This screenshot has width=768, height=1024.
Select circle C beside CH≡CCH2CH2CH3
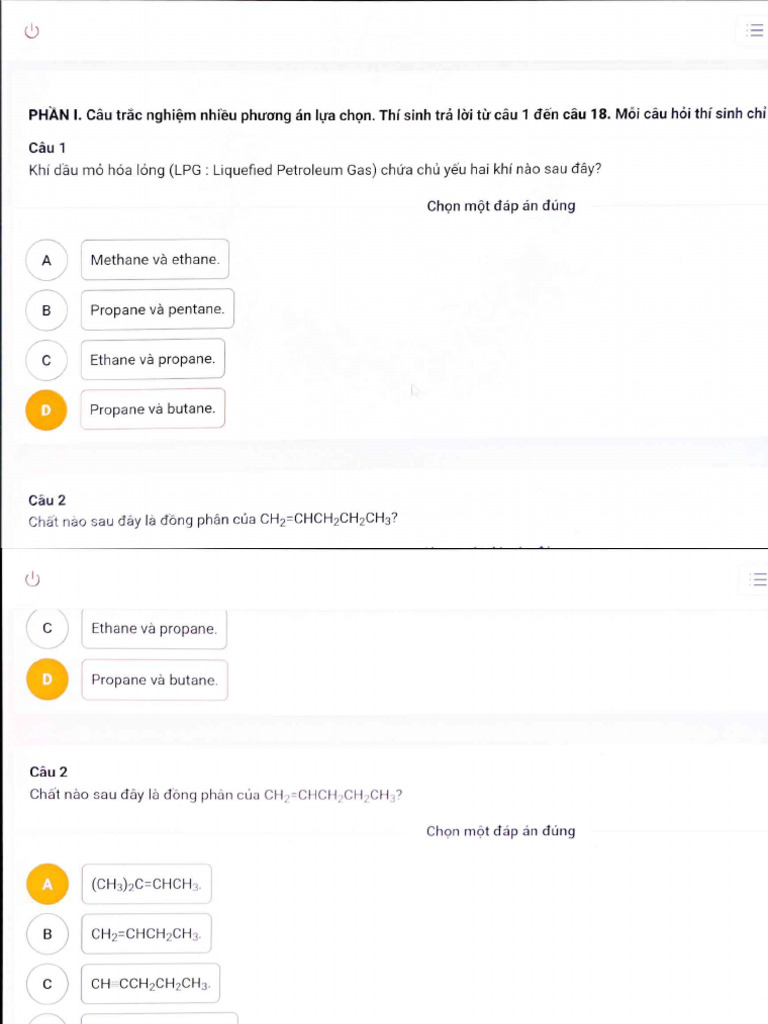(x=46, y=984)
